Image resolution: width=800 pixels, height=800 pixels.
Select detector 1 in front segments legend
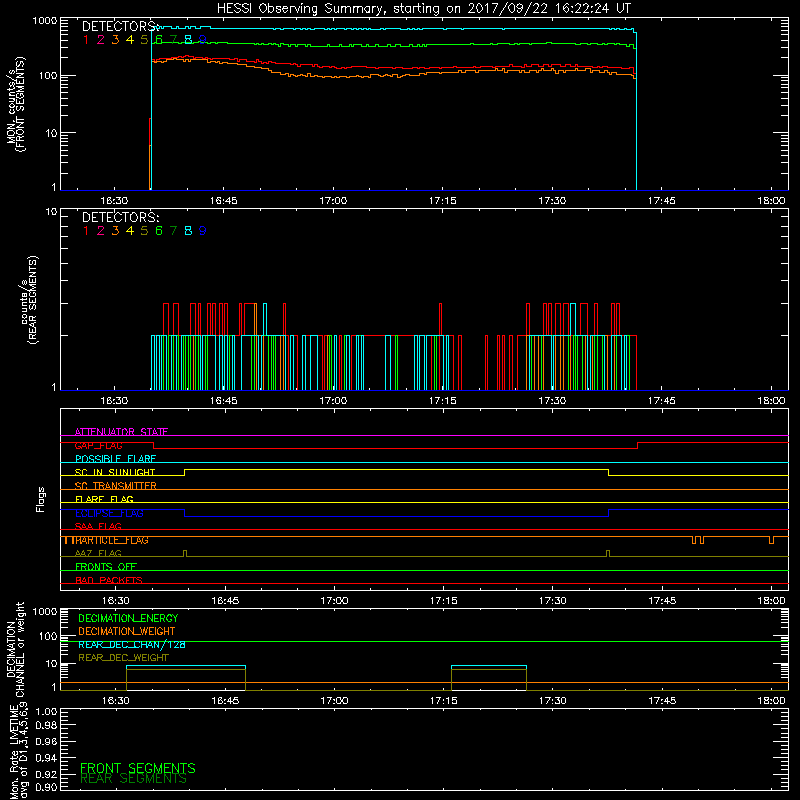pyautogui.click(x=86, y=40)
